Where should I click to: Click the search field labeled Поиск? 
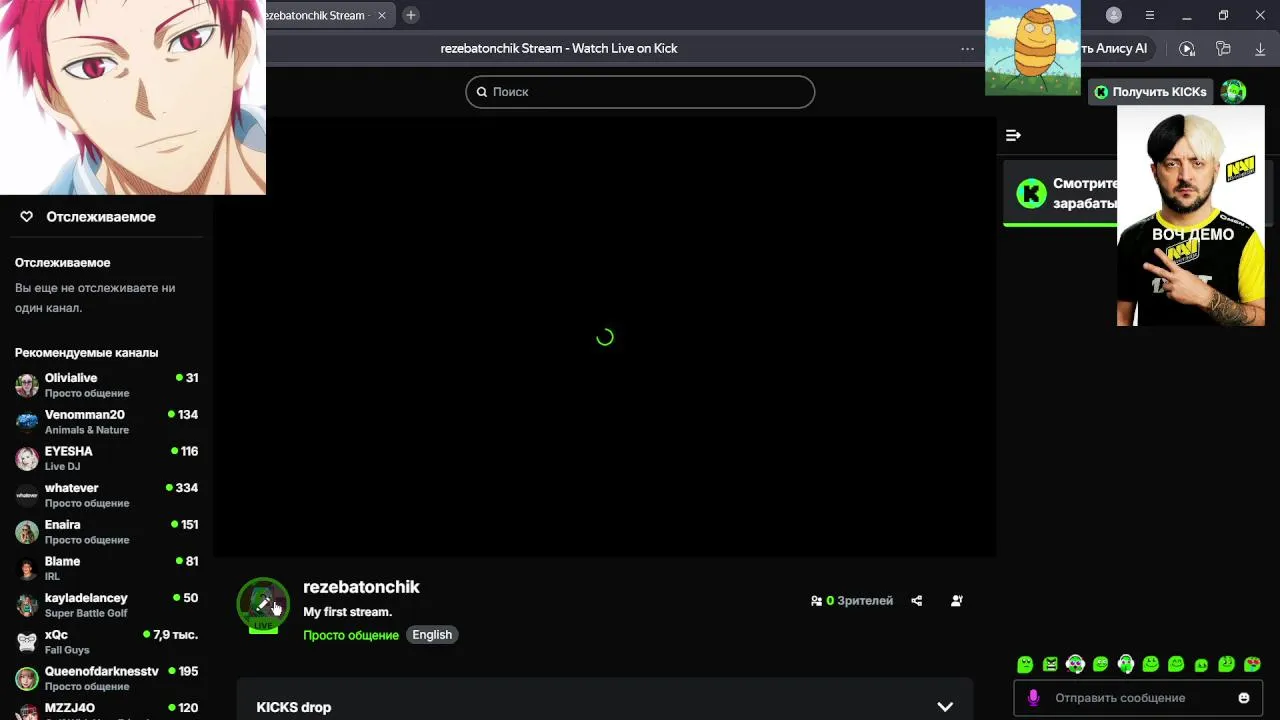pyautogui.click(x=640, y=92)
